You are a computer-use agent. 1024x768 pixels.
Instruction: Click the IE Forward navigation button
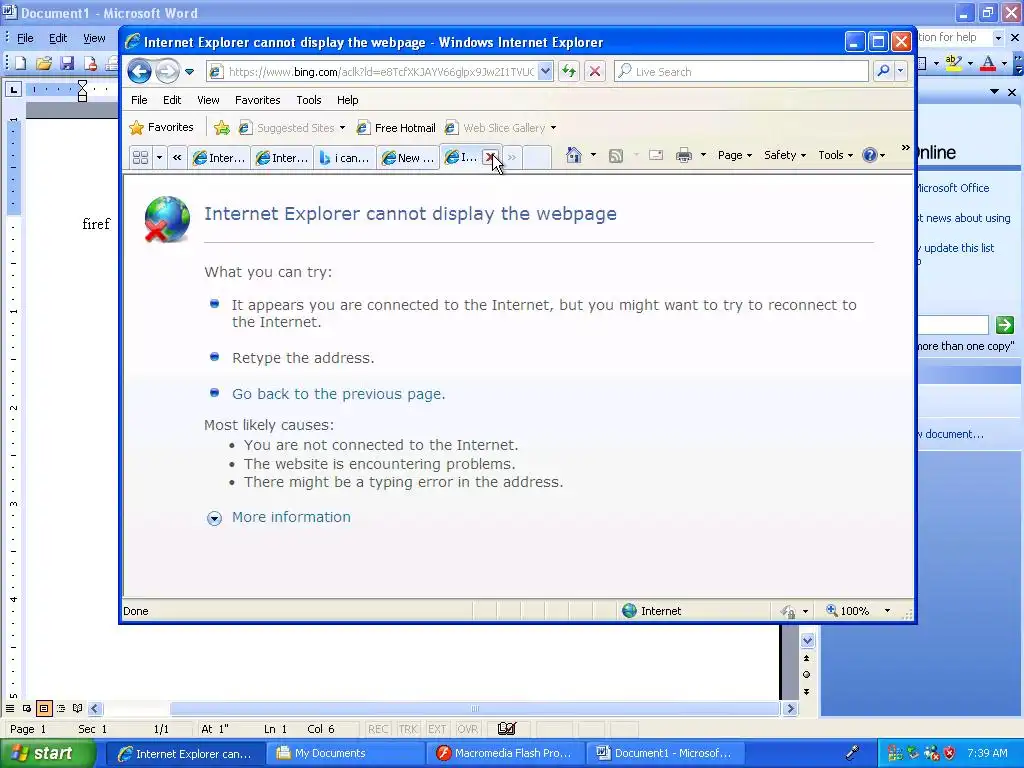pos(168,71)
